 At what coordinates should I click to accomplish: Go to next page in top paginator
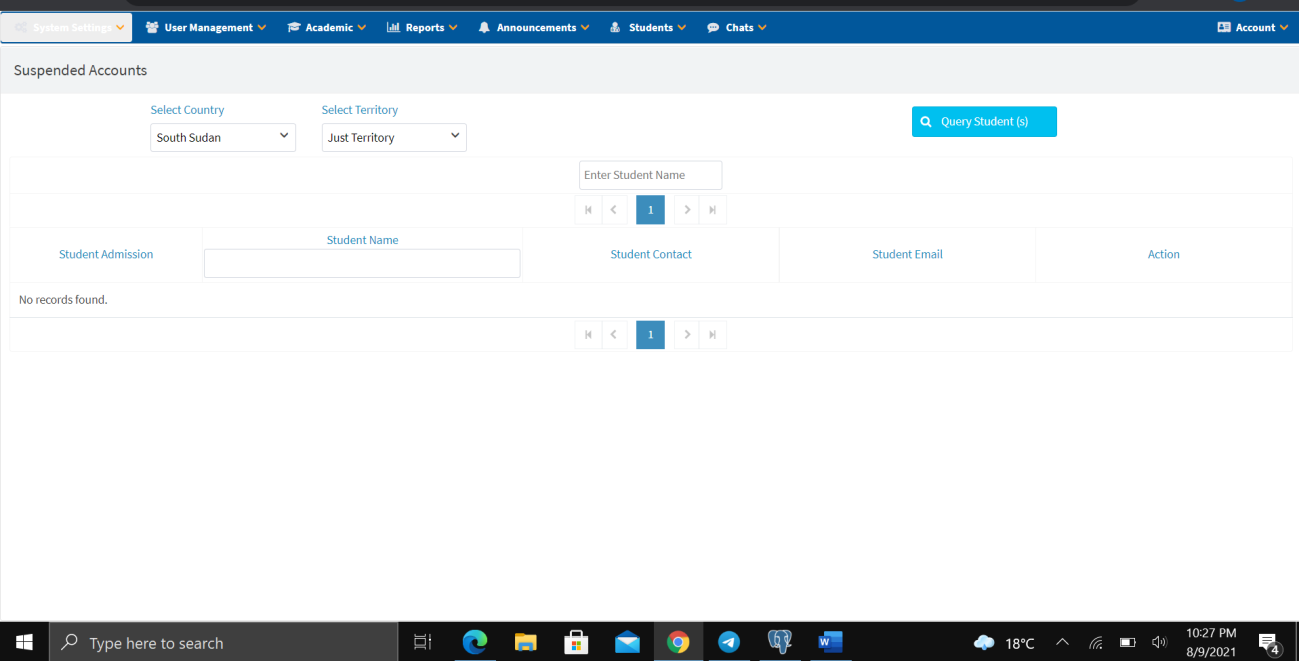[687, 210]
